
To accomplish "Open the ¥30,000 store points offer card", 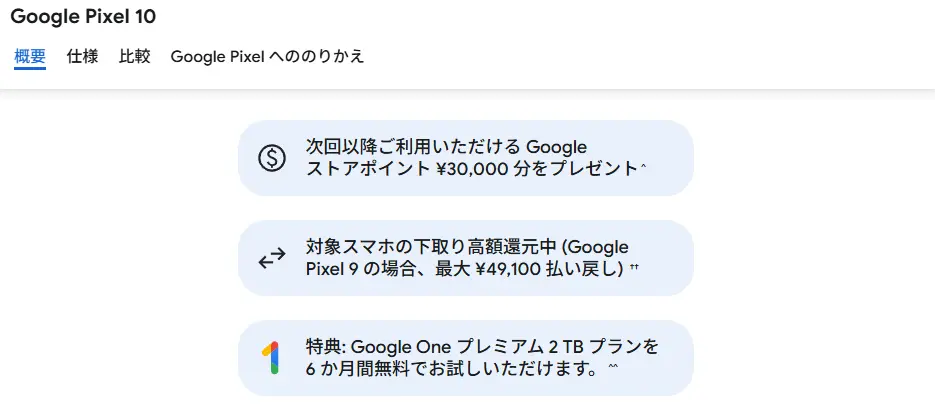I will click(x=466, y=158).
